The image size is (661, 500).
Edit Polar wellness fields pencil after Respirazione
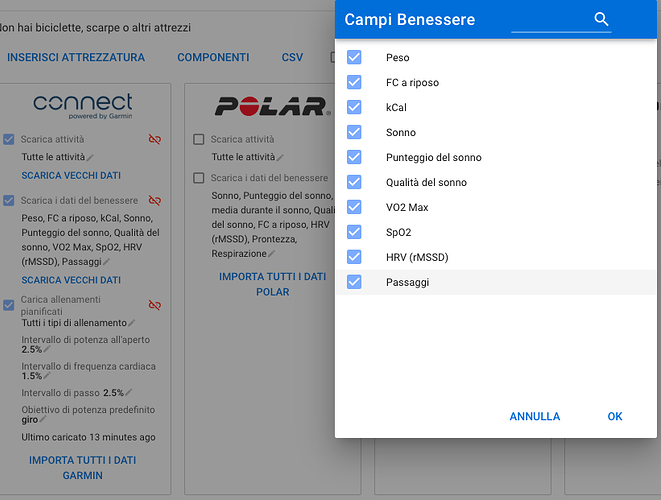tap(271, 254)
